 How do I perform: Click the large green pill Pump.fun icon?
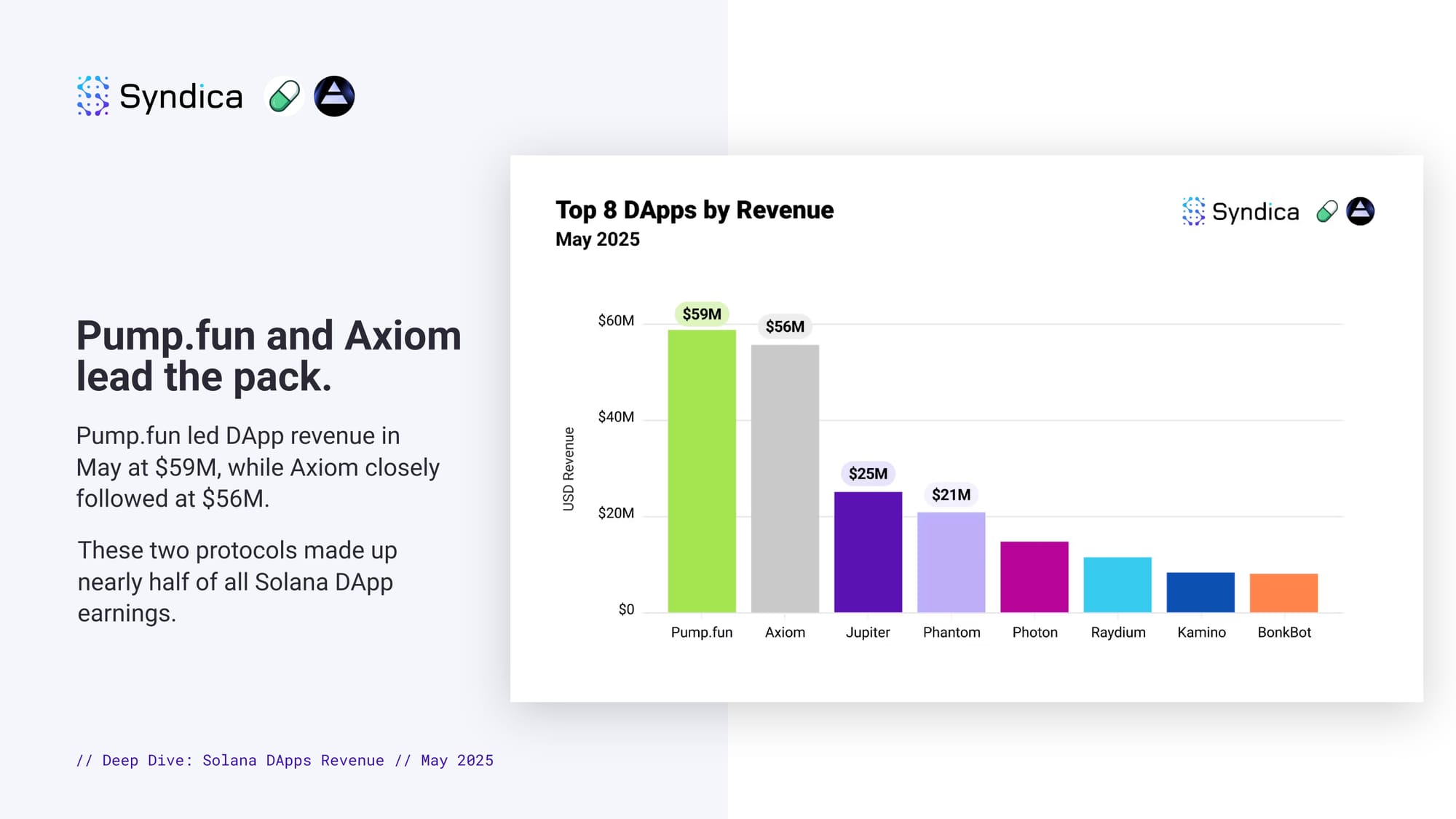click(x=284, y=96)
